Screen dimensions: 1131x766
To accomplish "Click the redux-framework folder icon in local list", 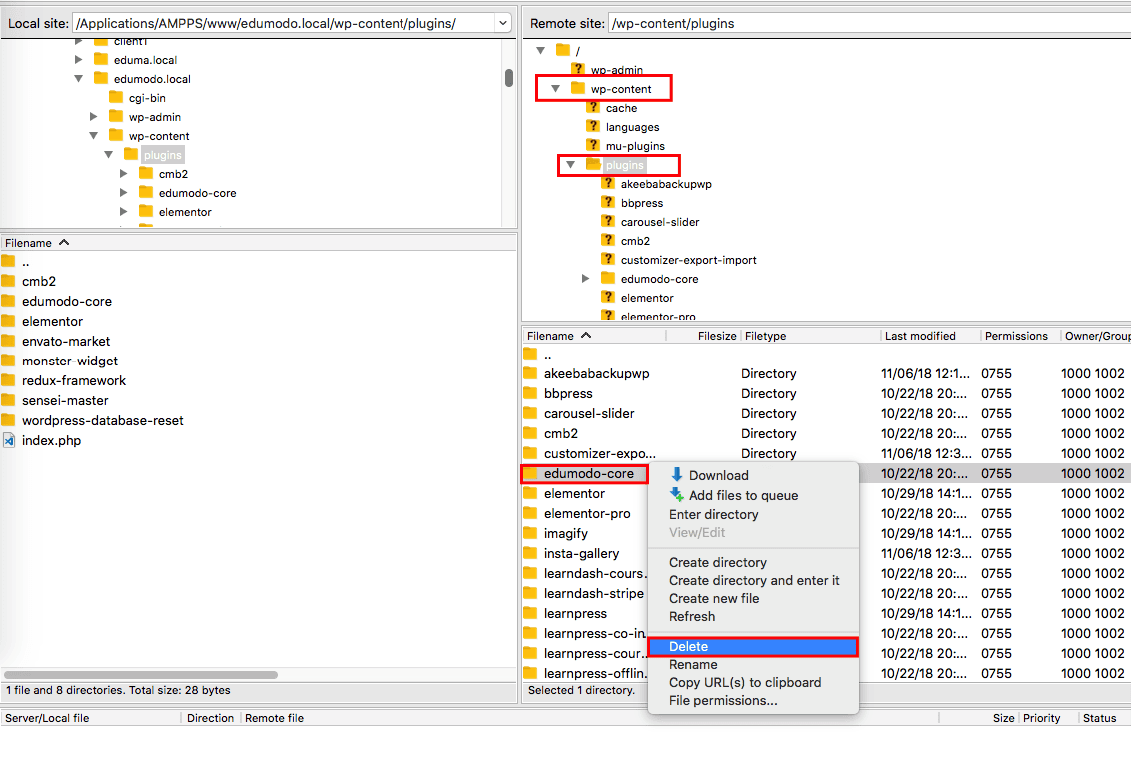I will point(9,381).
